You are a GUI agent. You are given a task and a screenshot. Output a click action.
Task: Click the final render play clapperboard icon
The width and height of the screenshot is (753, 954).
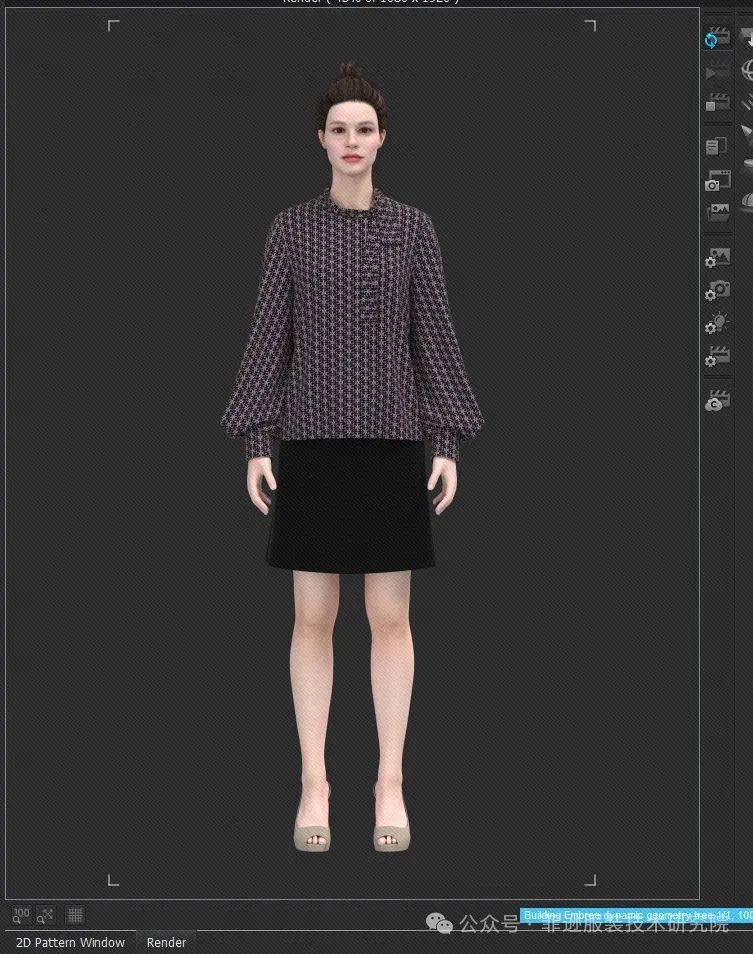click(718, 72)
